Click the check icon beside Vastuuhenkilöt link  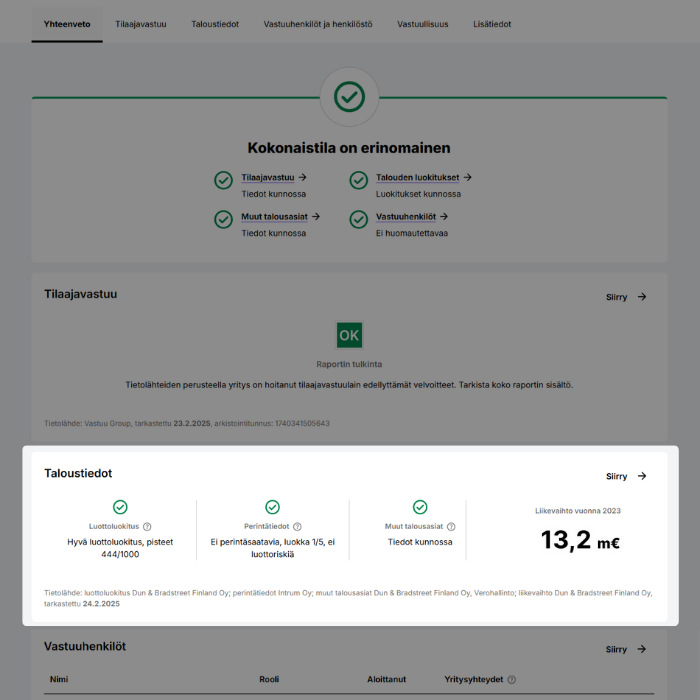[358, 218]
